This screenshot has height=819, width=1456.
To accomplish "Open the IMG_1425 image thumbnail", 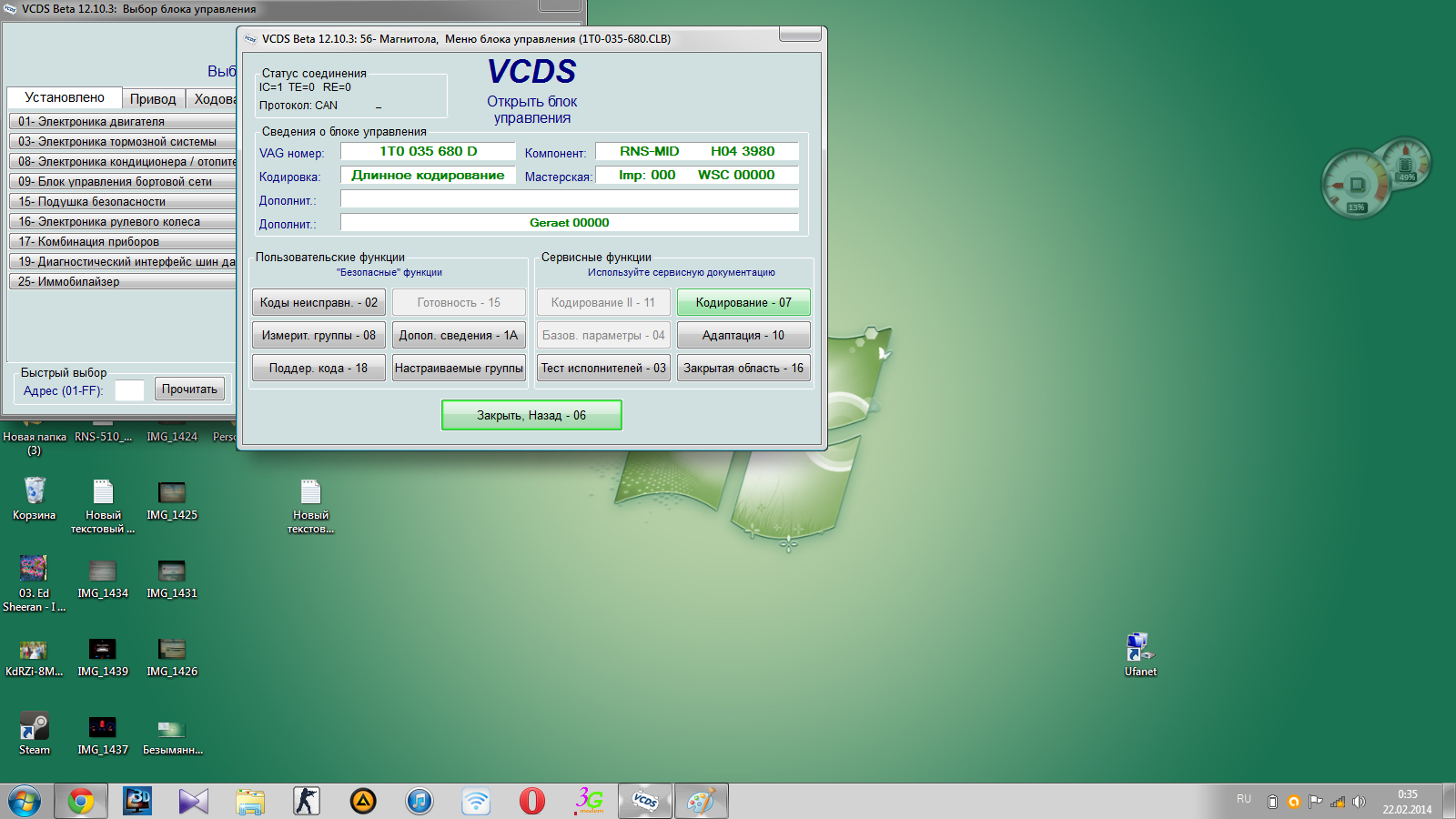I will [x=172, y=493].
